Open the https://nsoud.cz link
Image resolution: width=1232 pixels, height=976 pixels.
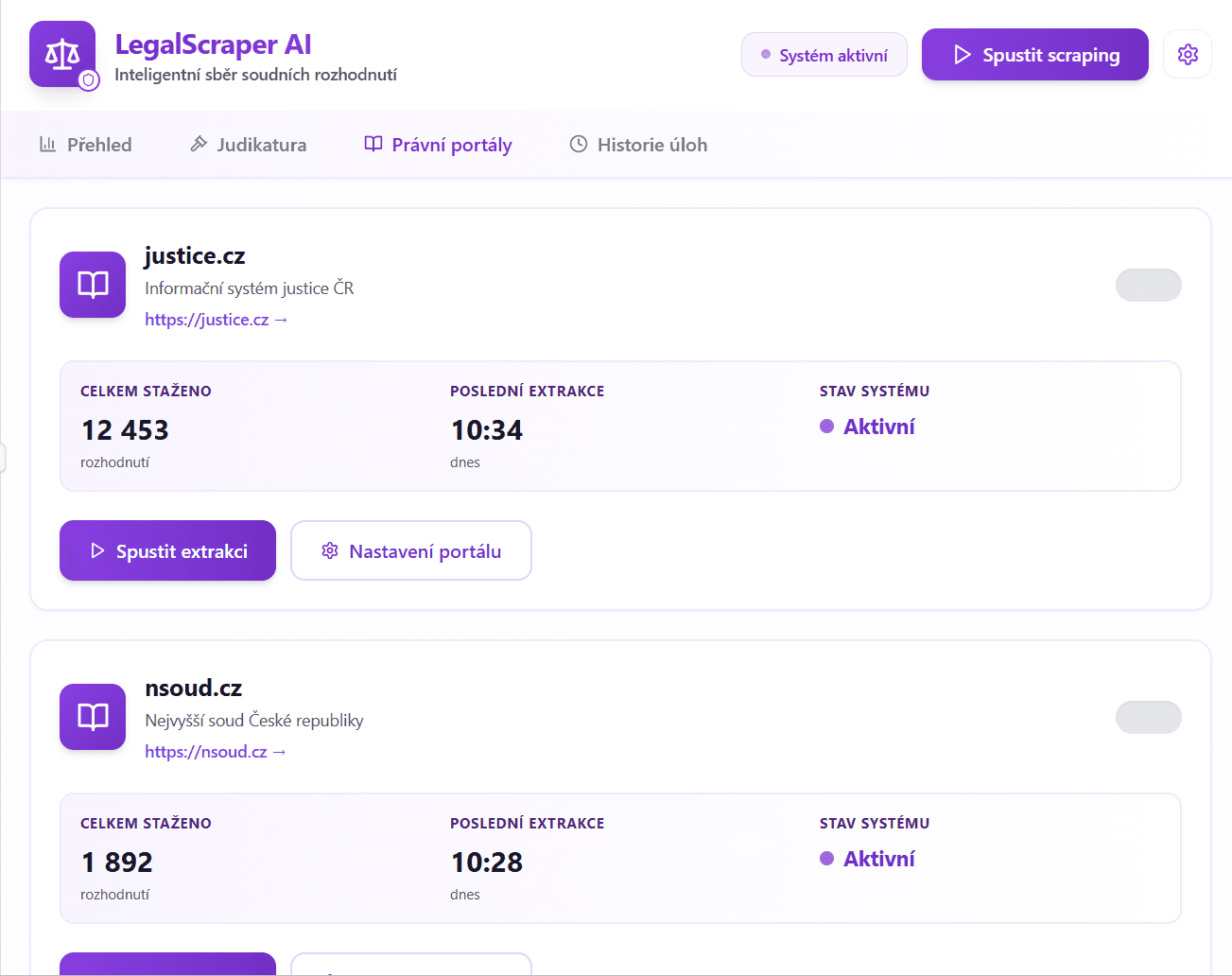pos(215,752)
